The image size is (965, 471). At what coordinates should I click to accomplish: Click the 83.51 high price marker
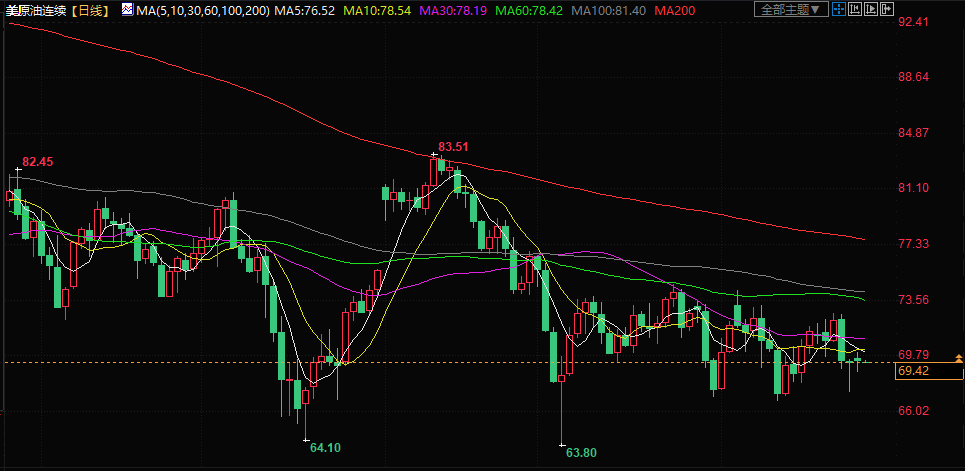pyautogui.click(x=453, y=146)
